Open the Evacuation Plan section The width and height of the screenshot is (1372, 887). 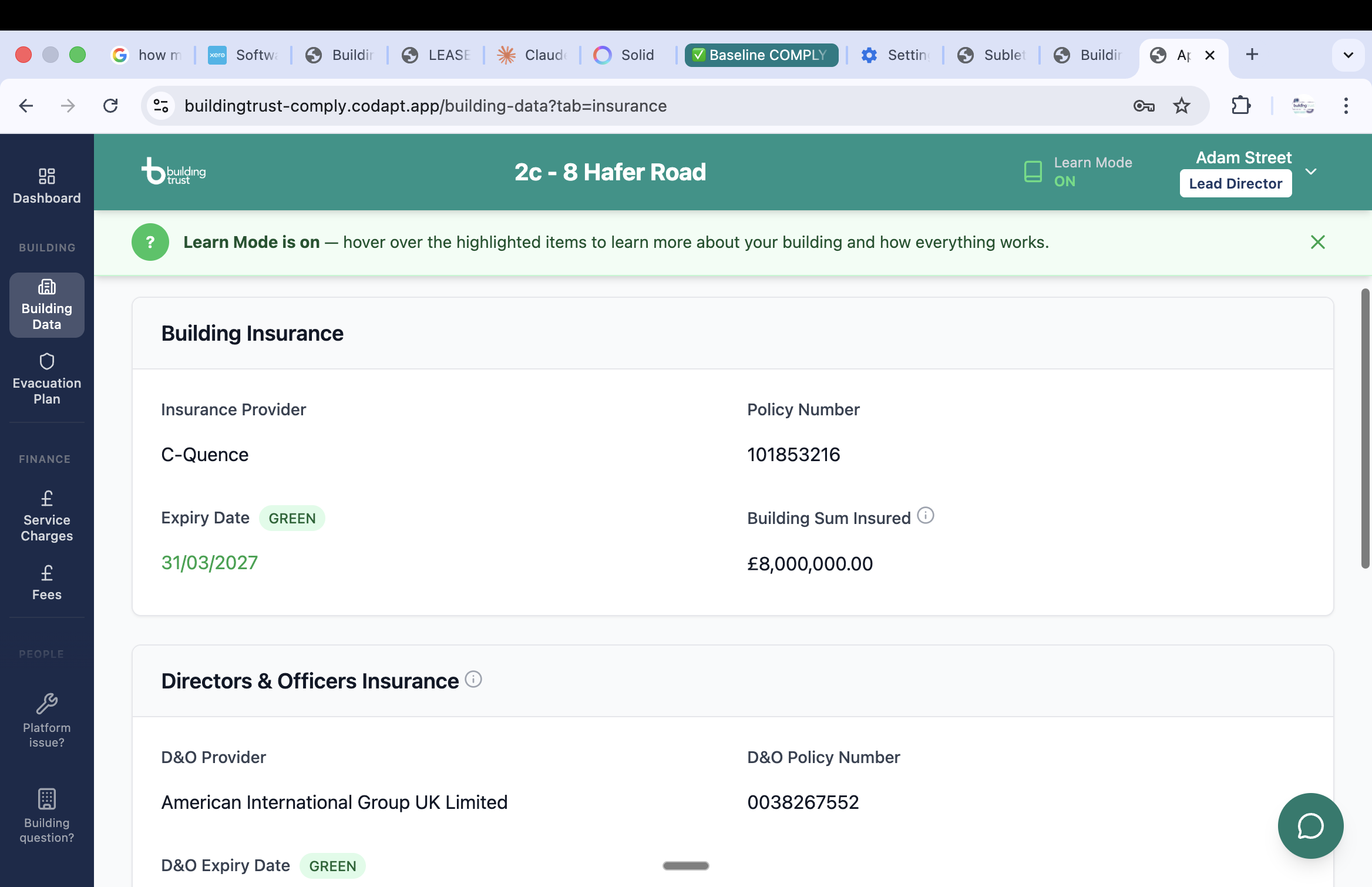click(x=46, y=379)
